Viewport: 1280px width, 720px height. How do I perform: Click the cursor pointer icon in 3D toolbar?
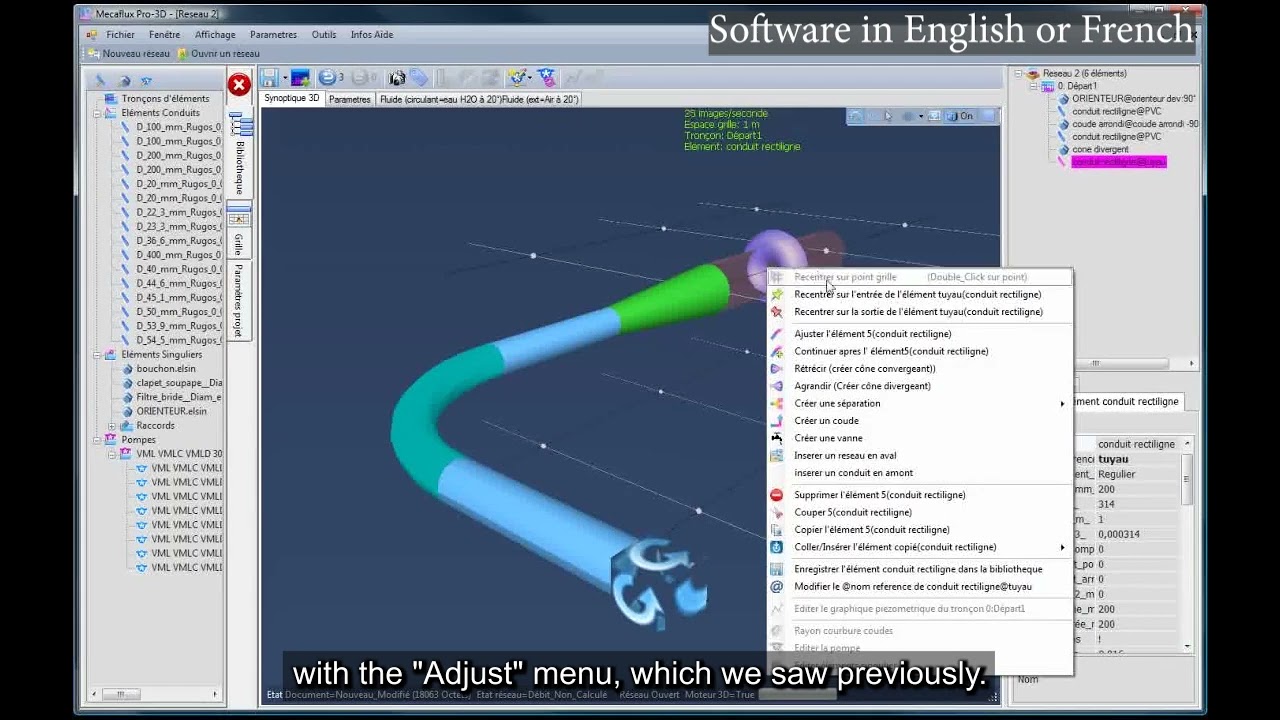coord(888,116)
